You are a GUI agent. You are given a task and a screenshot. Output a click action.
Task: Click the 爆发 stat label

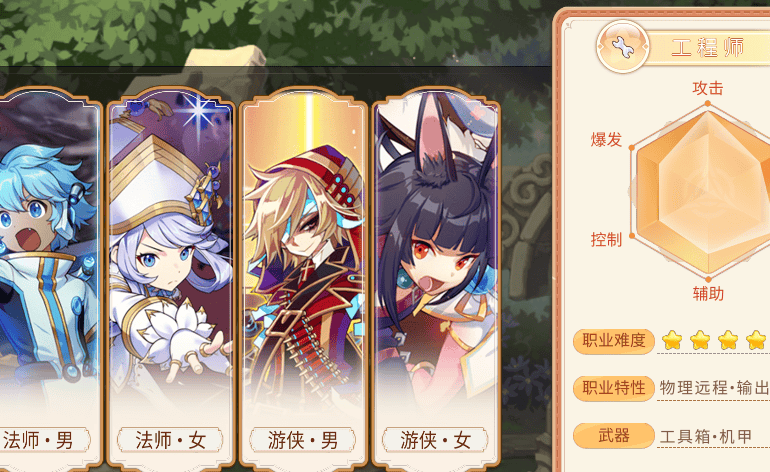(606, 140)
